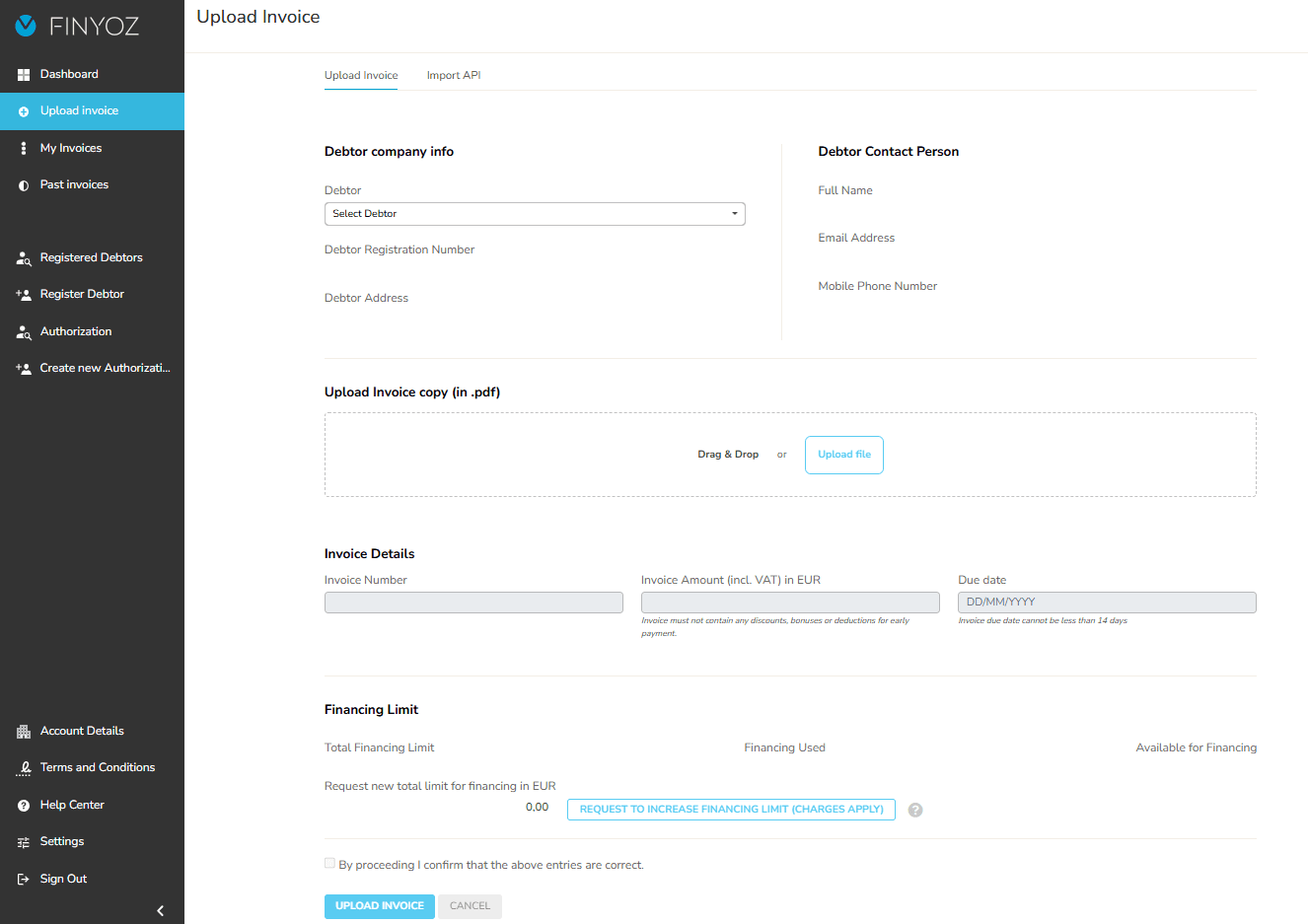
Task: Open Help Center via its icon
Action: [22, 805]
